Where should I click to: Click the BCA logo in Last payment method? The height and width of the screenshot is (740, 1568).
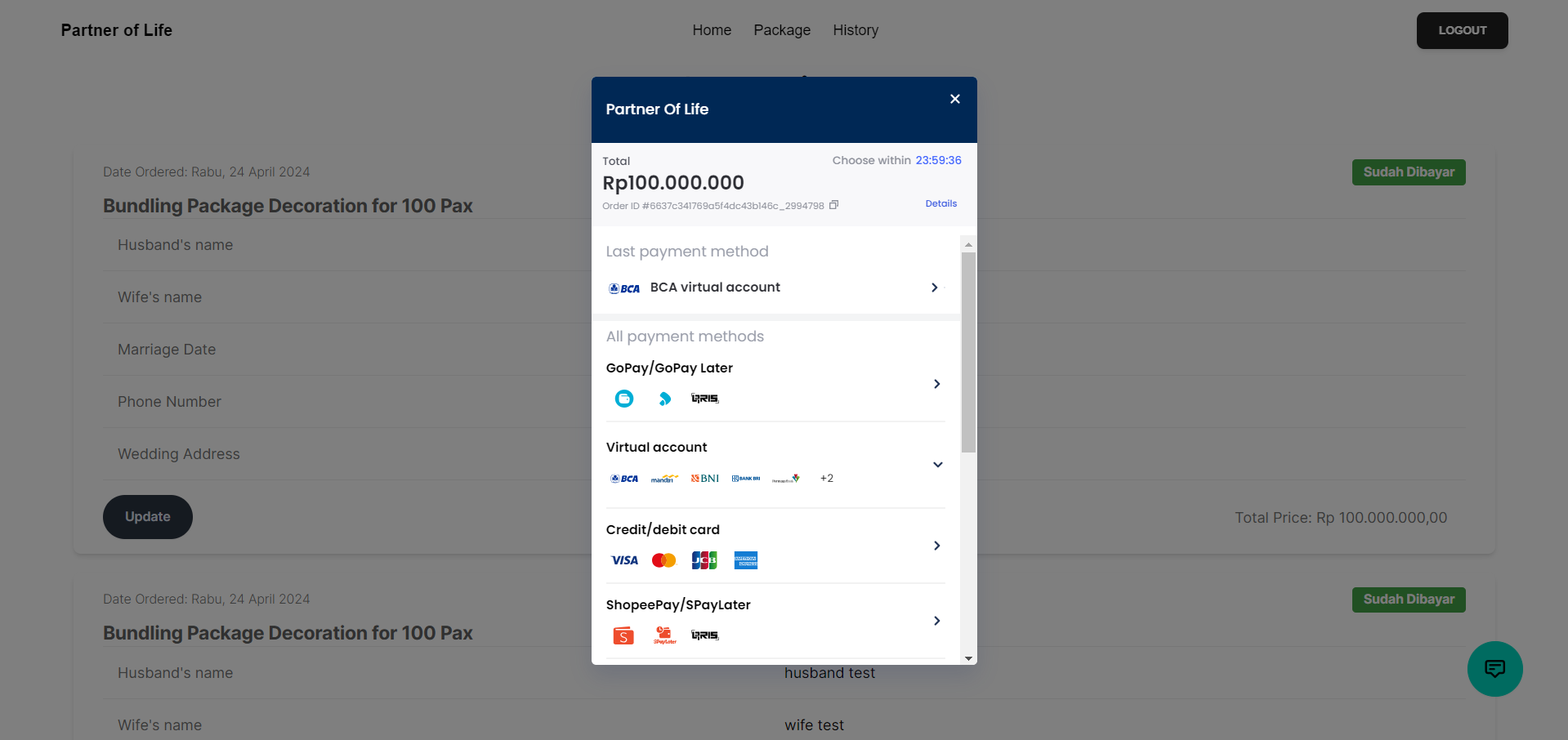(x=624, y=288)
